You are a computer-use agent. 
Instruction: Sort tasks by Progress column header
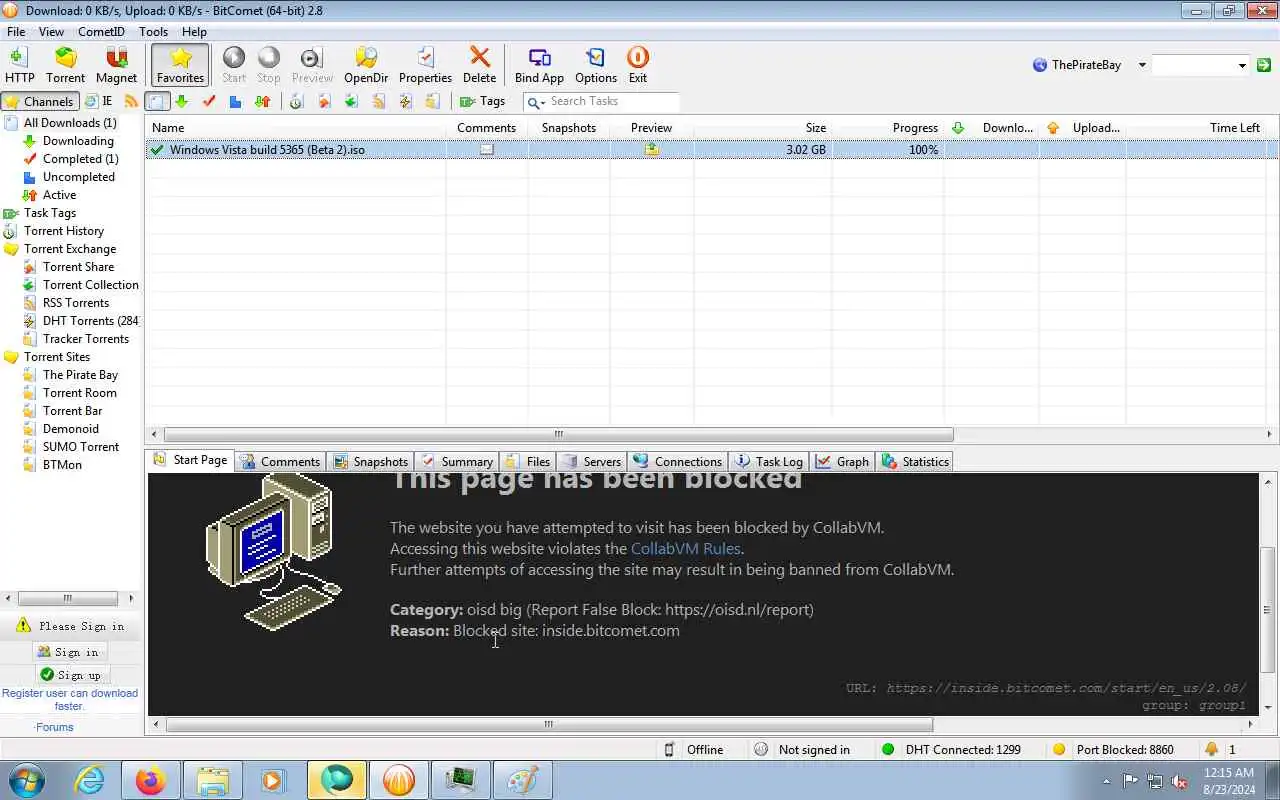click(x=888, y=128)
